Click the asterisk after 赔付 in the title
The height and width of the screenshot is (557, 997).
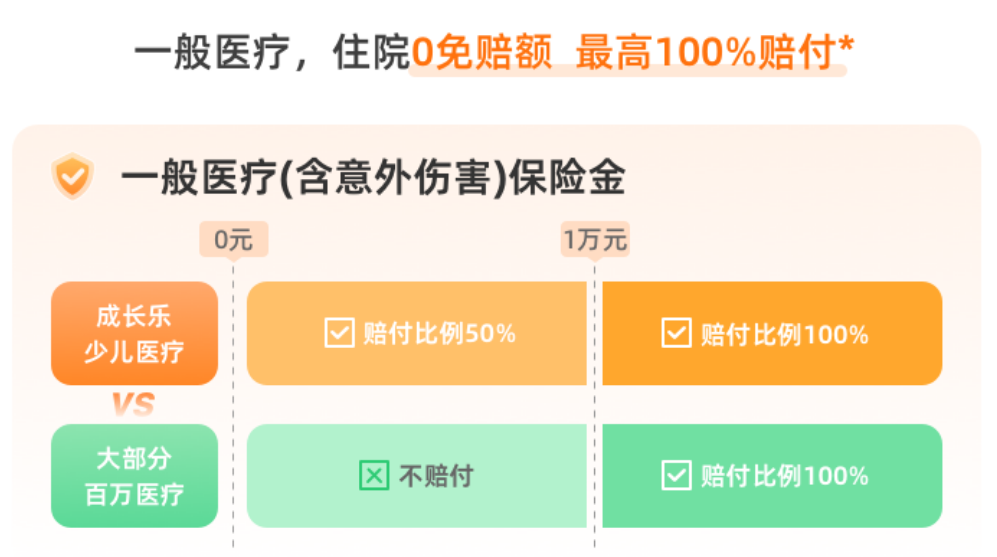(846, 44)
